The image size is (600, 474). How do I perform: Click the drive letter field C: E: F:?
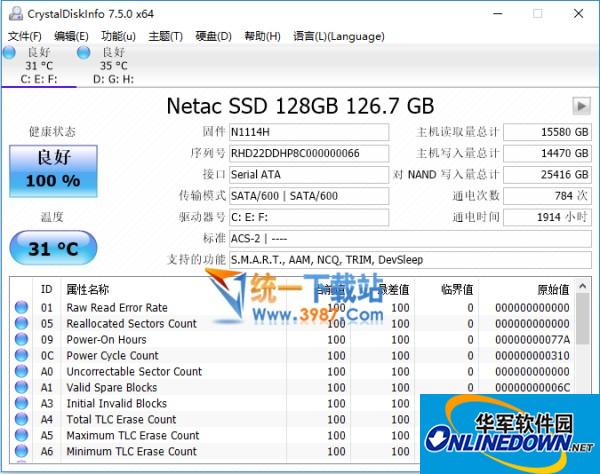[309, 217]
